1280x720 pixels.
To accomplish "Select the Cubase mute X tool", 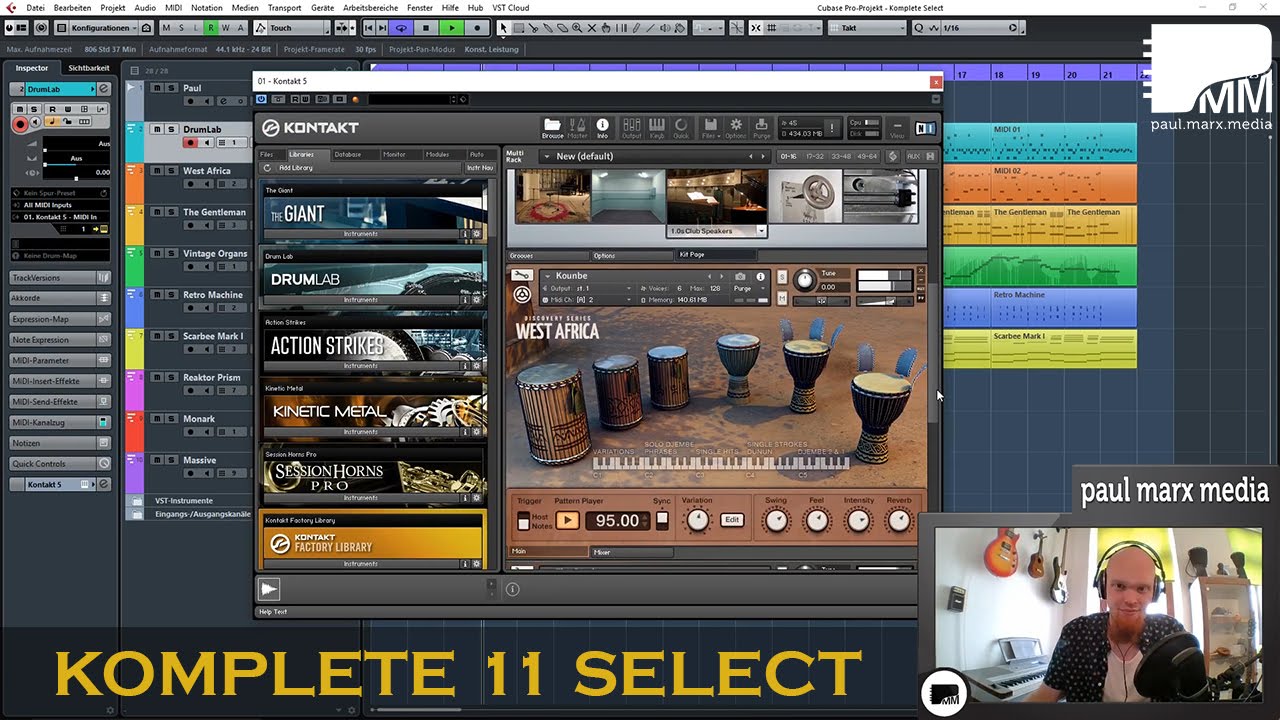I will [x=591, y=28].
